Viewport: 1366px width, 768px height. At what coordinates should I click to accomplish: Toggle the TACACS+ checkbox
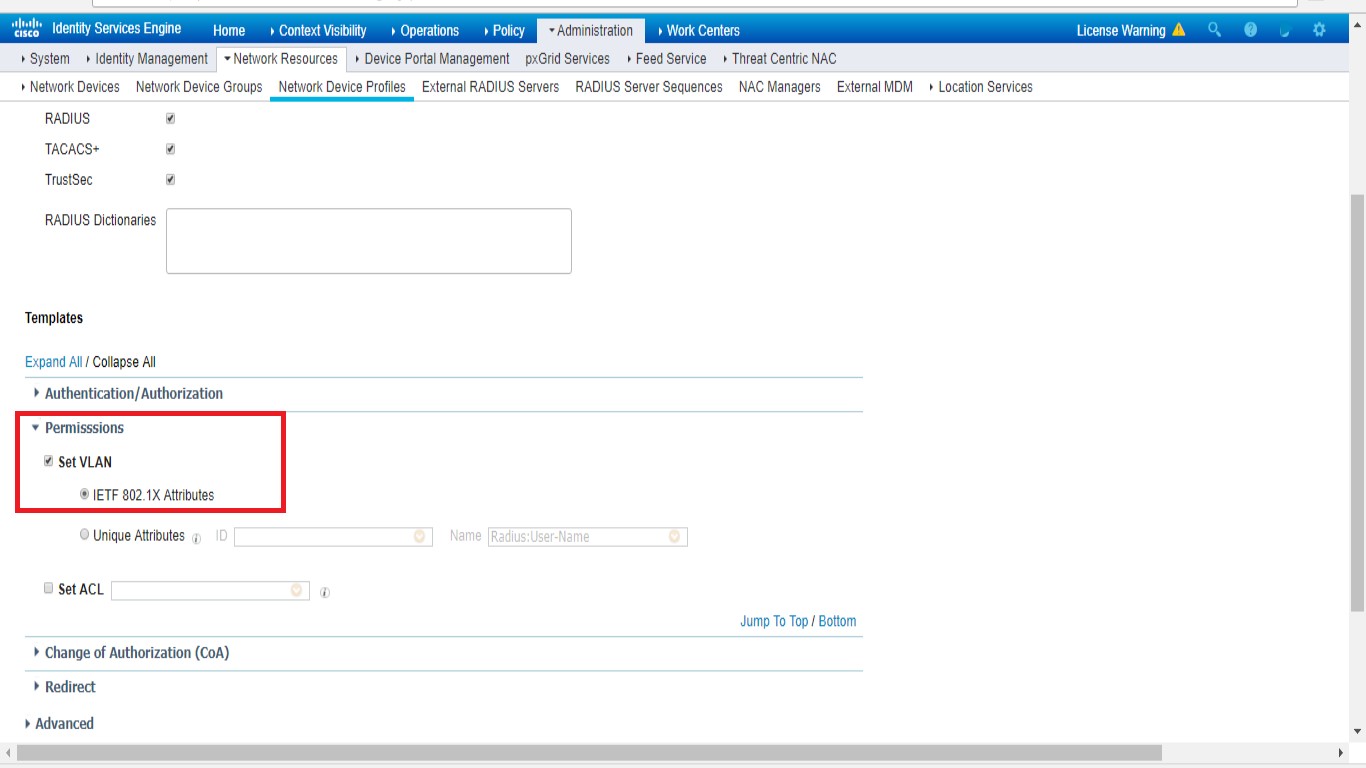(170, 149)
